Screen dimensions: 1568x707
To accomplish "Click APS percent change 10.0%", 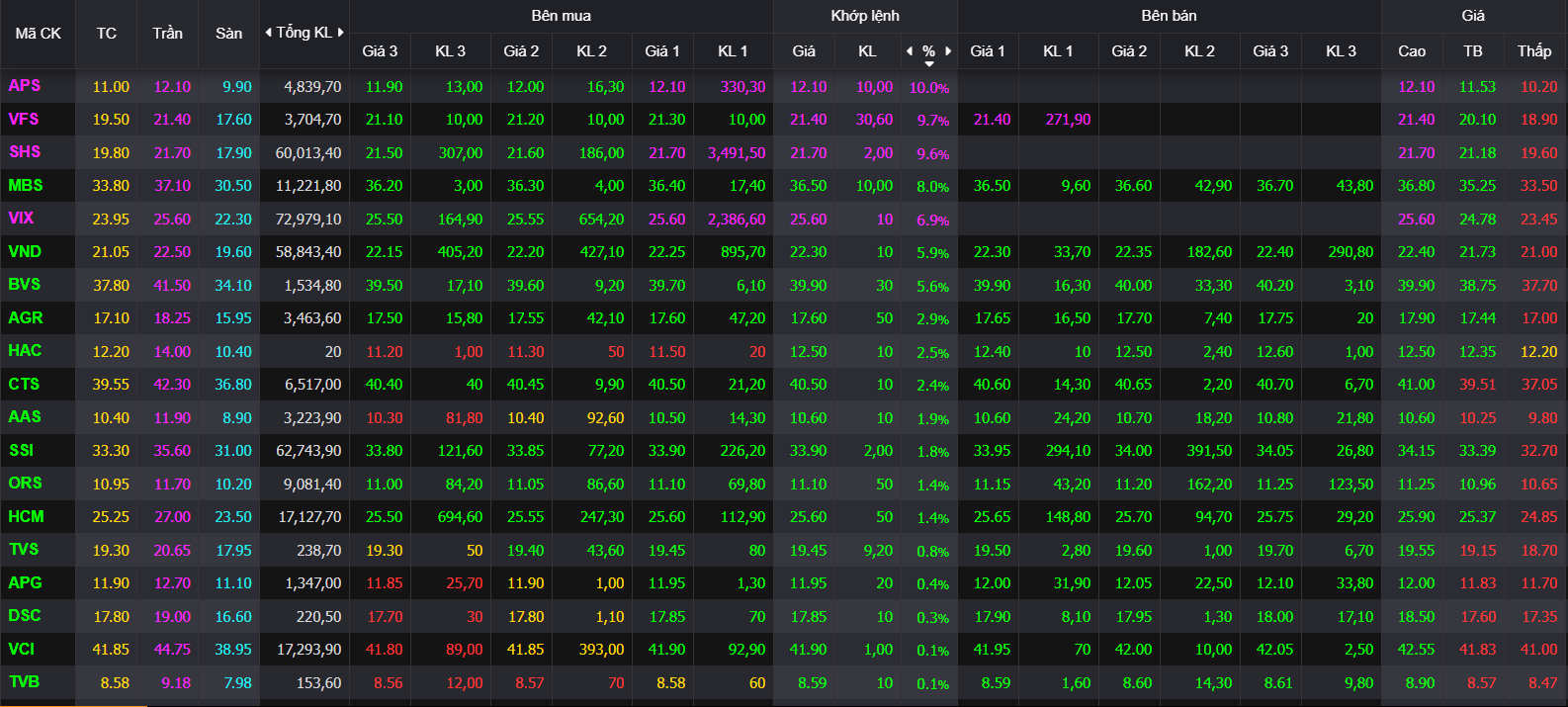I will [x=929, y=88].
